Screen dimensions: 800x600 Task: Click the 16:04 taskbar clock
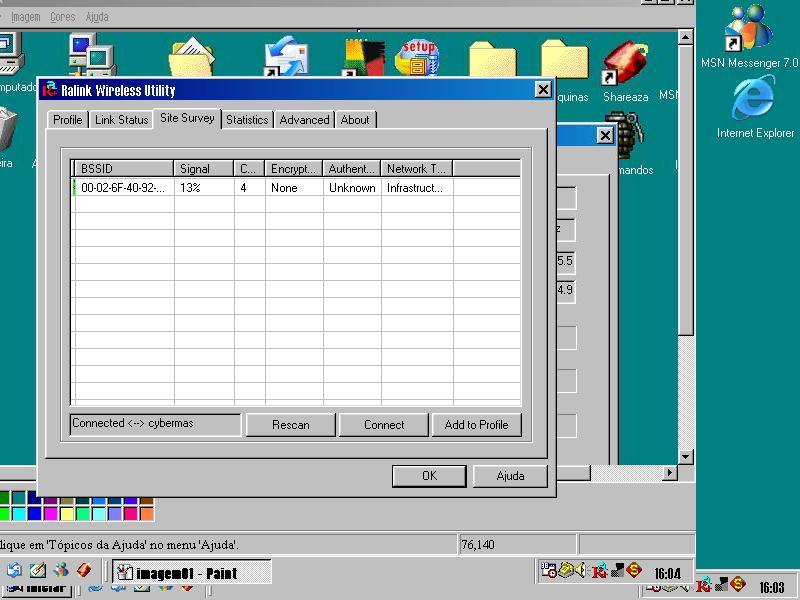point(667,573)
